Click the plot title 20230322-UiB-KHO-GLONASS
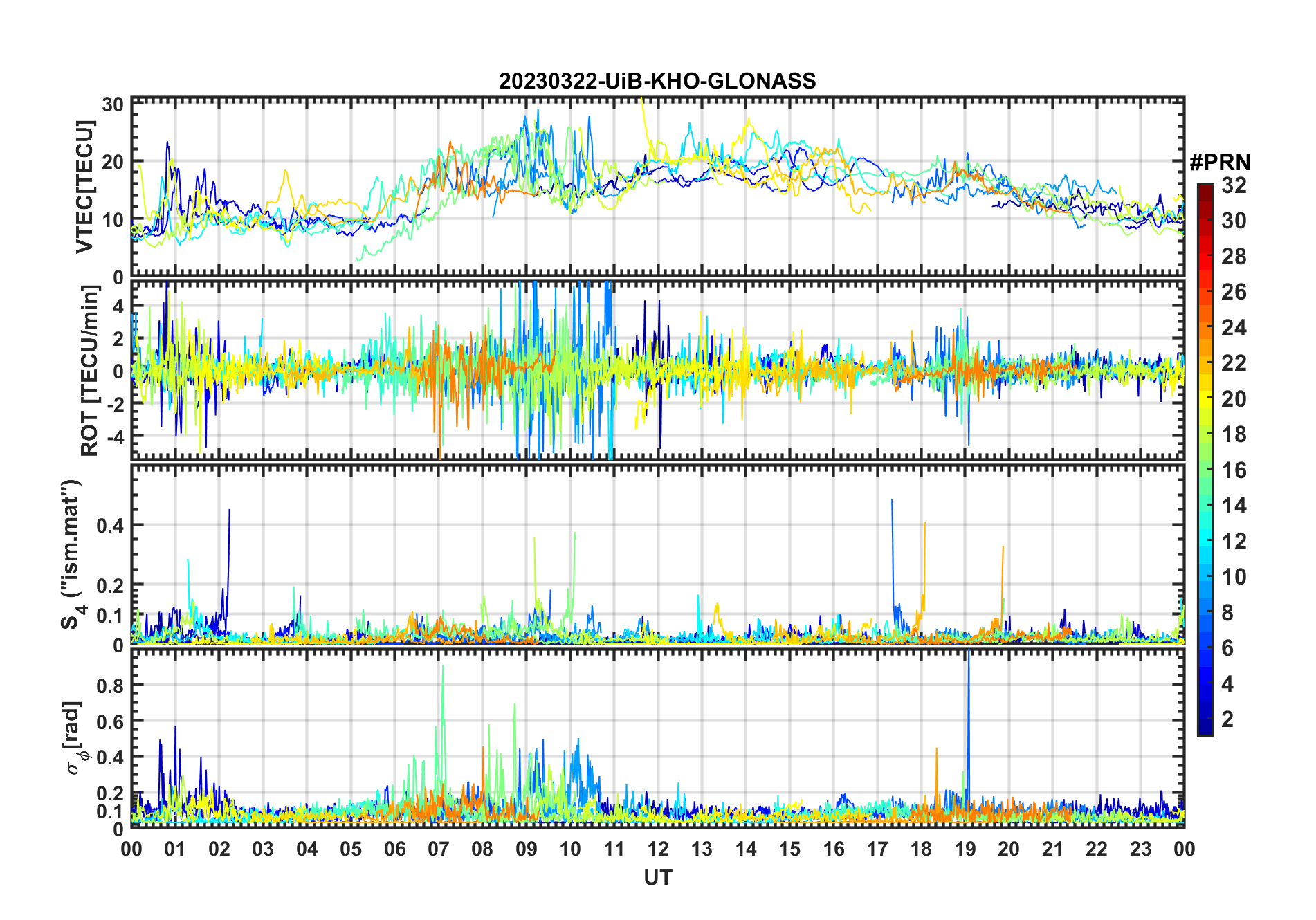This screenshot has width=1316, height=920. click(657, 82)
